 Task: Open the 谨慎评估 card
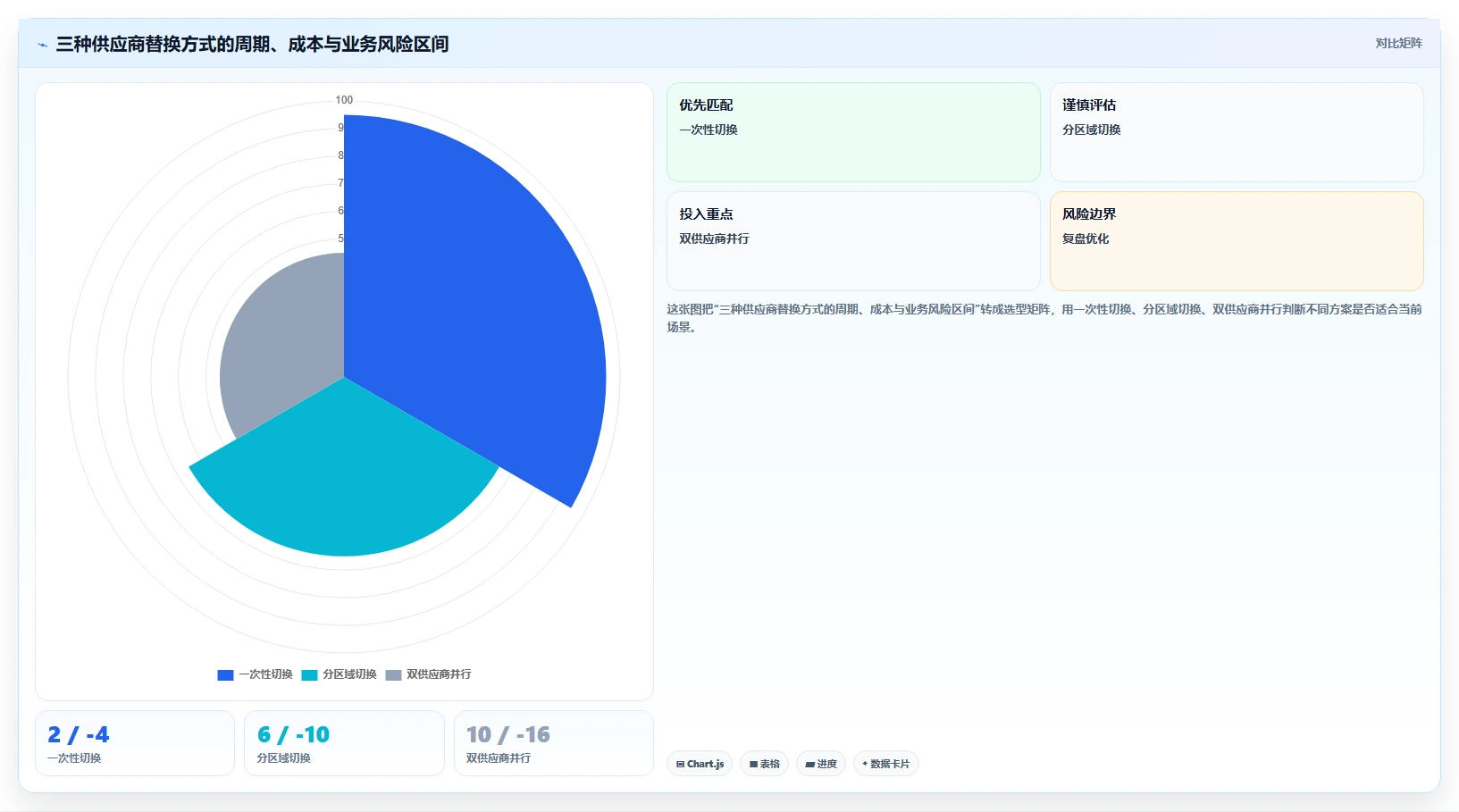(x=1237, y=132)
